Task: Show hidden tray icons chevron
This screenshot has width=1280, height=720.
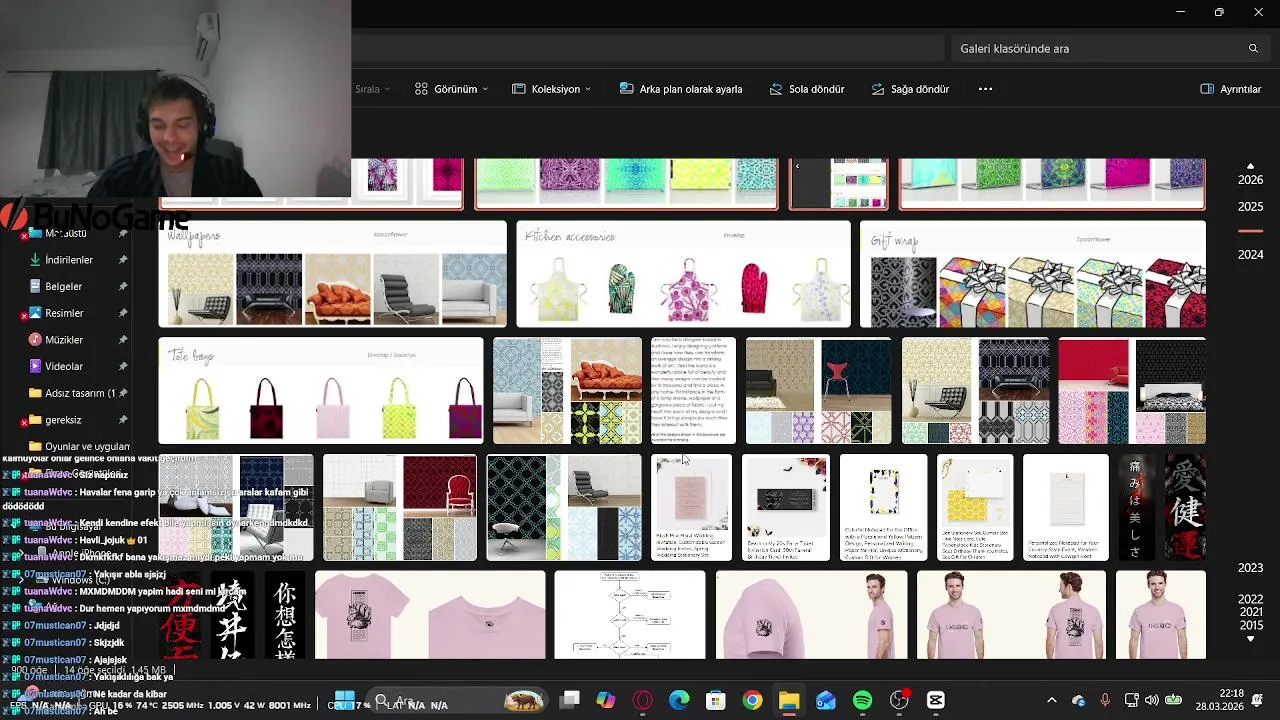Action: [1051, 700]
